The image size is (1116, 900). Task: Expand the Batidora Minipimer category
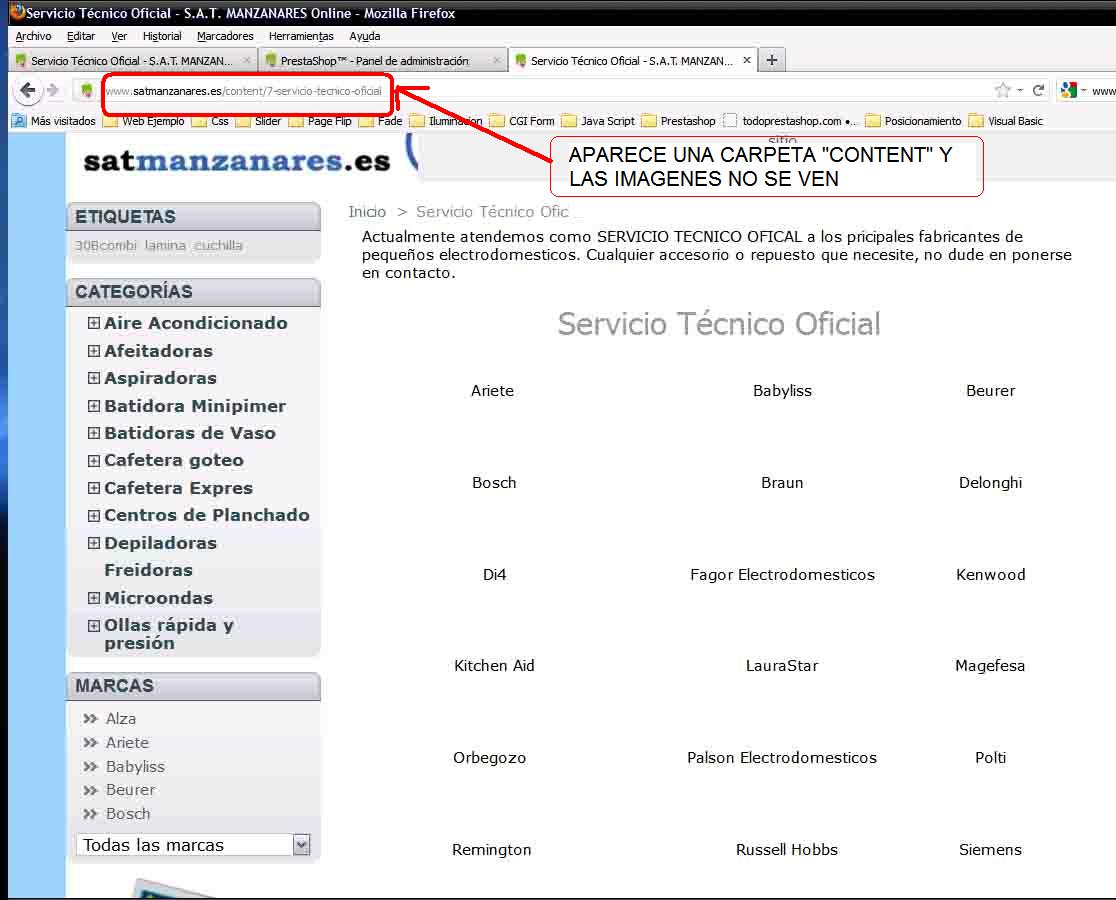[93, 406]
